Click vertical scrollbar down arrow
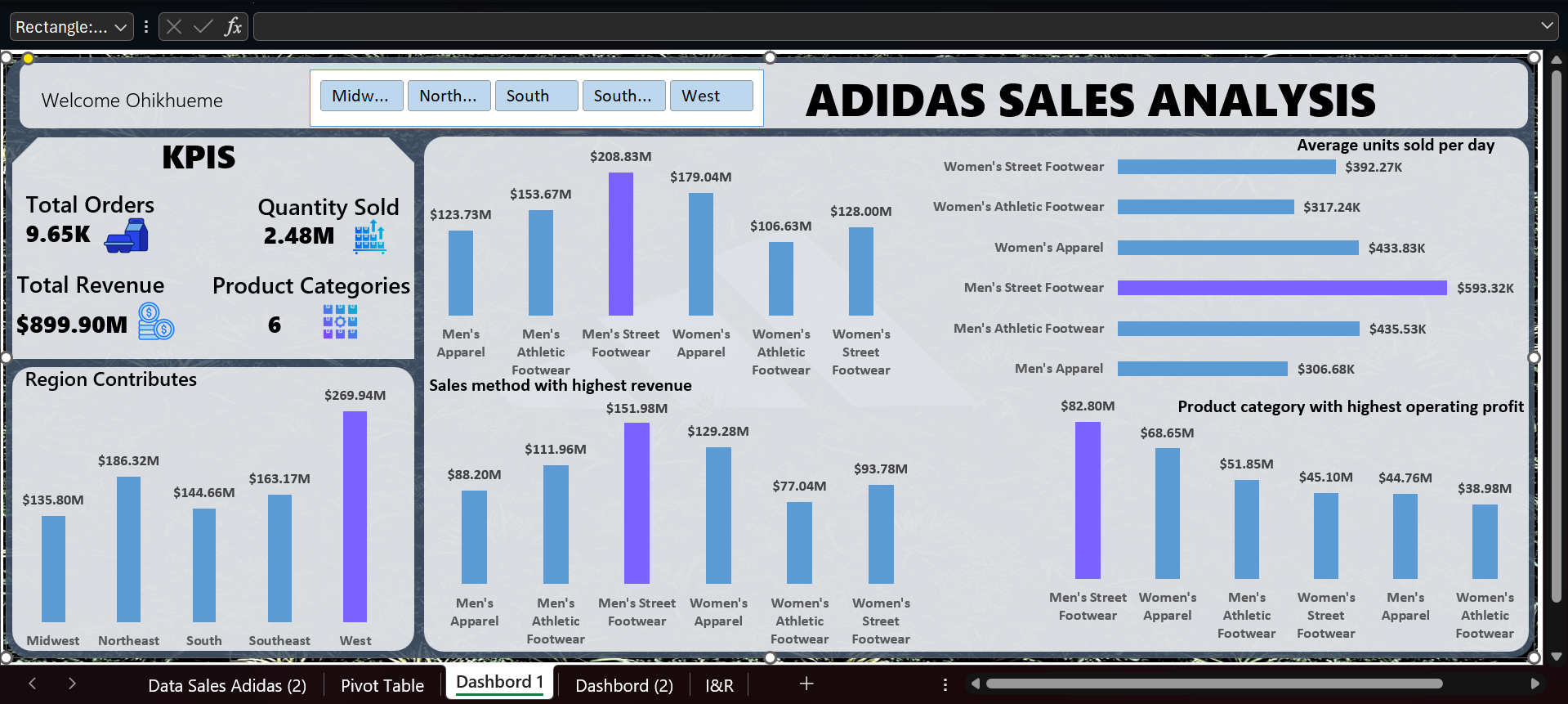1568x704 pixels. (x=1557, y=657)
